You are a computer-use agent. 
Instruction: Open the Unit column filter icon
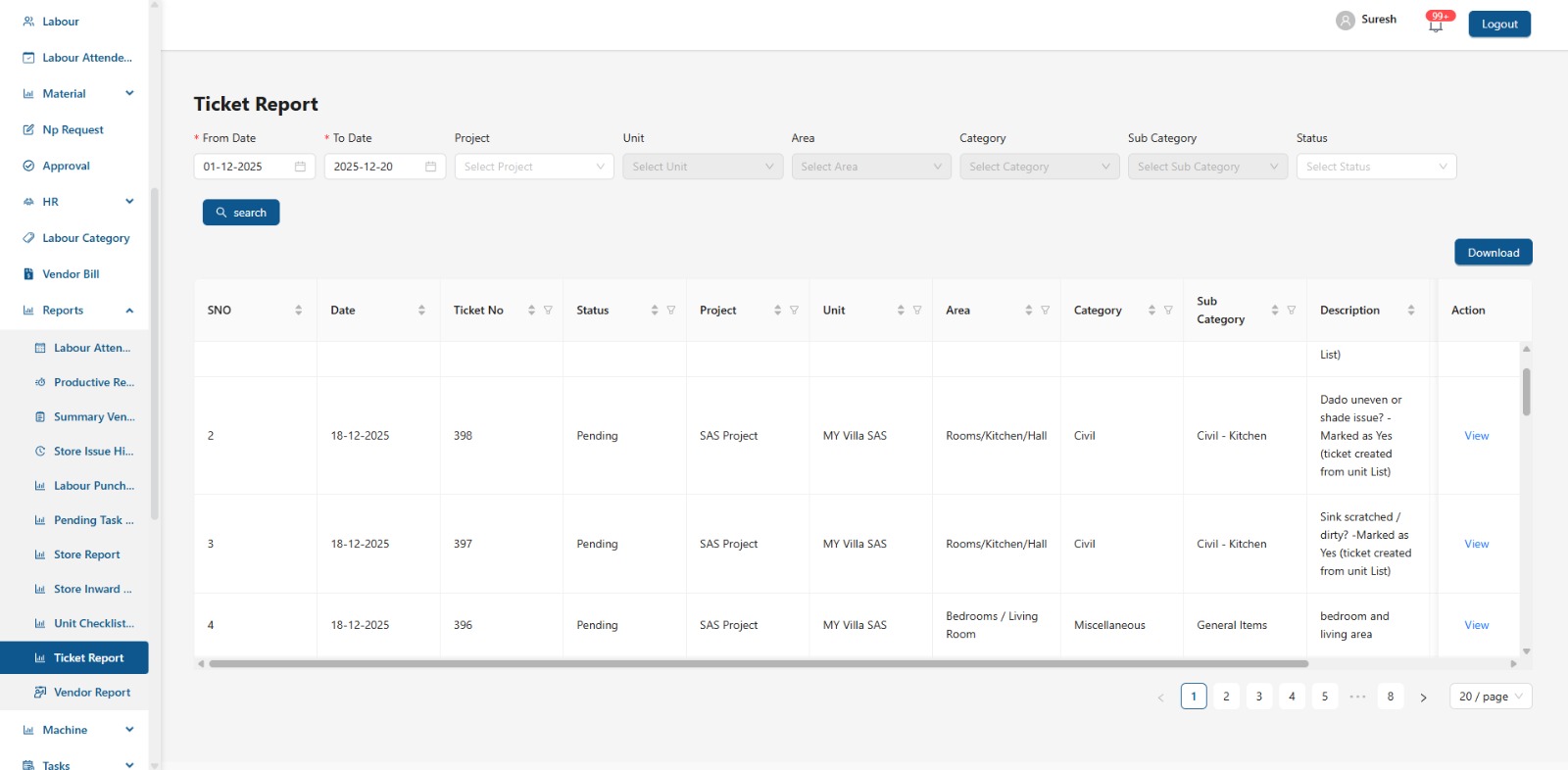pyautogui.click(x=917, y=311)
